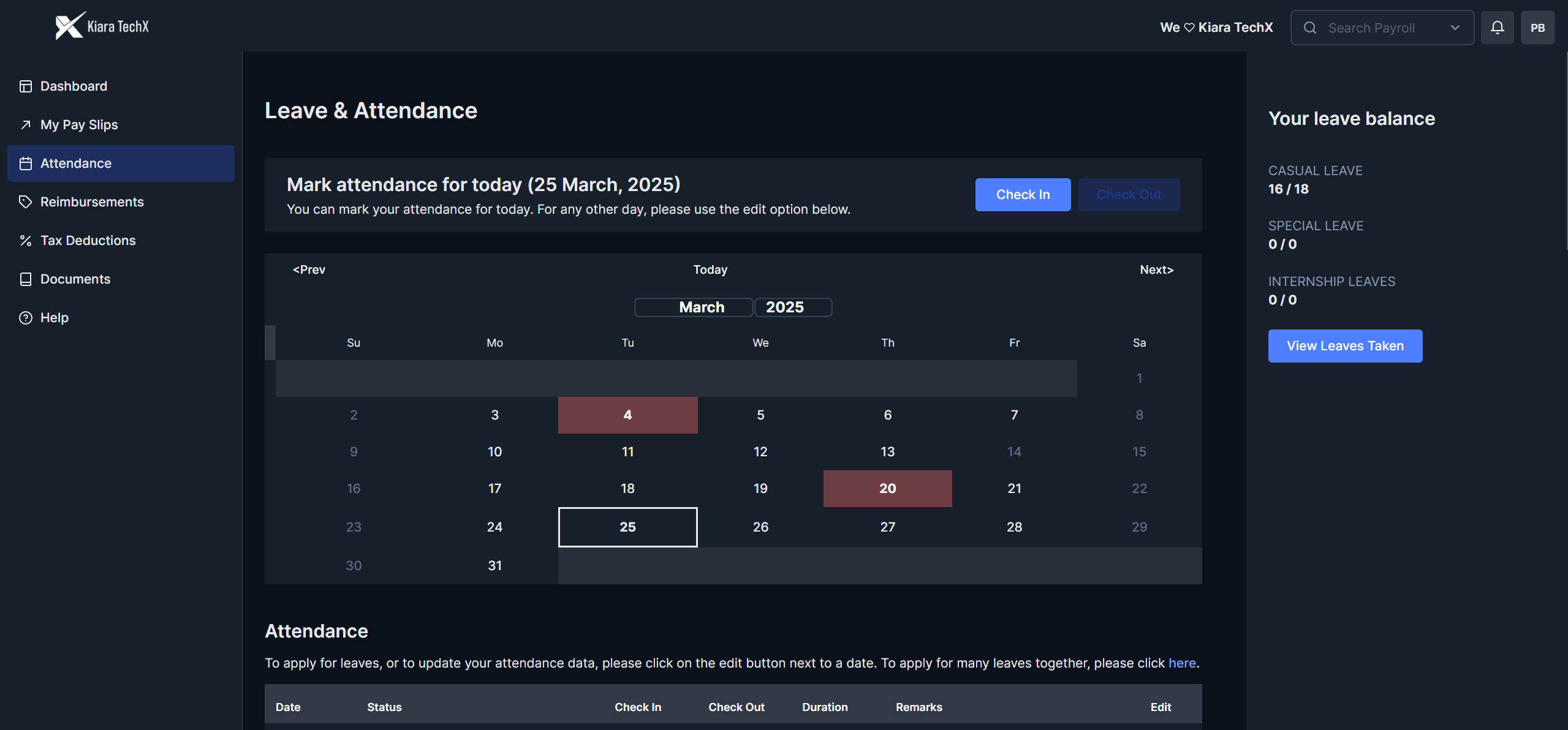
Task: Jump to Today in the calendar
Action: tap(709, 269)
